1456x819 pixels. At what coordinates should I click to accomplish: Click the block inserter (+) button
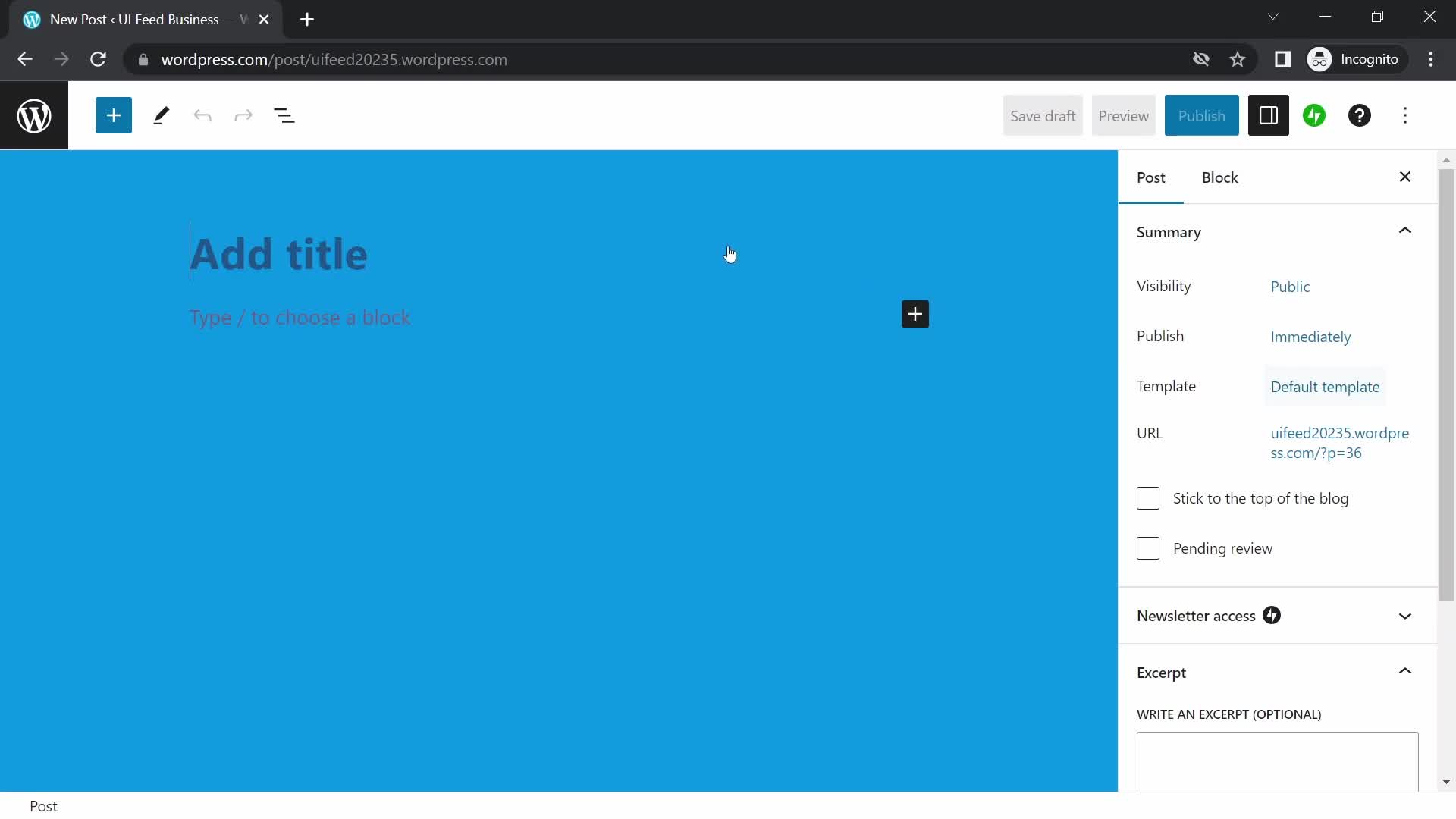coord(113,116)
